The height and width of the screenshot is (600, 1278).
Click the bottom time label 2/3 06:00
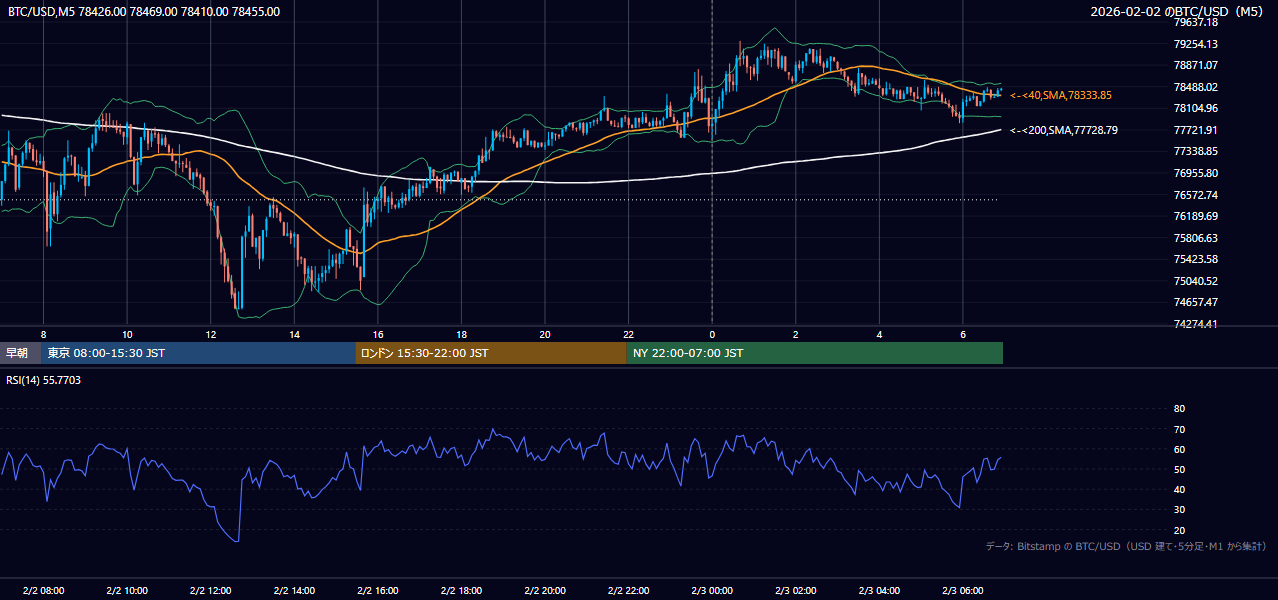[x=962, y=590]
